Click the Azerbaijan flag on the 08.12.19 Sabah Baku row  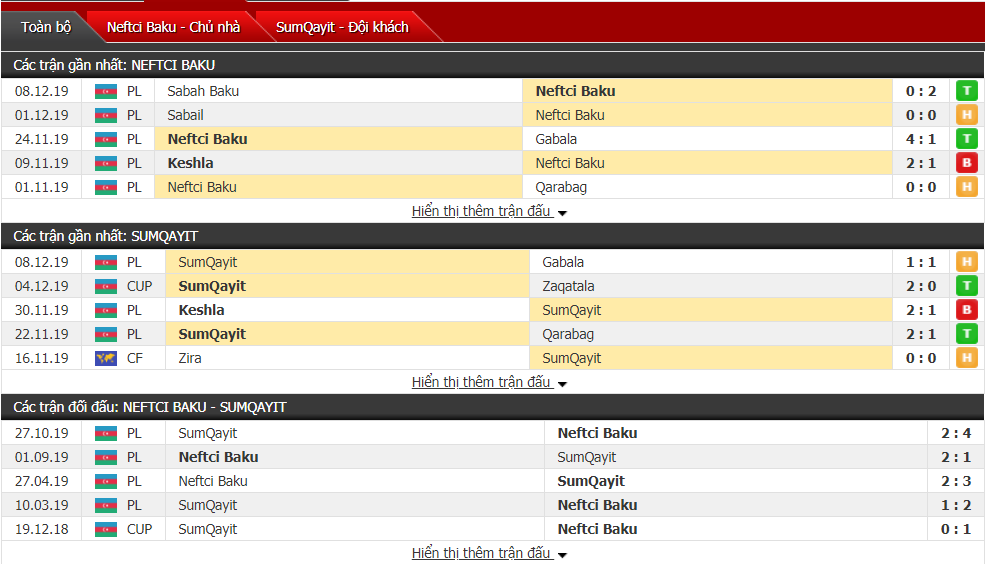pyautogui.click(x=106, y=92)
